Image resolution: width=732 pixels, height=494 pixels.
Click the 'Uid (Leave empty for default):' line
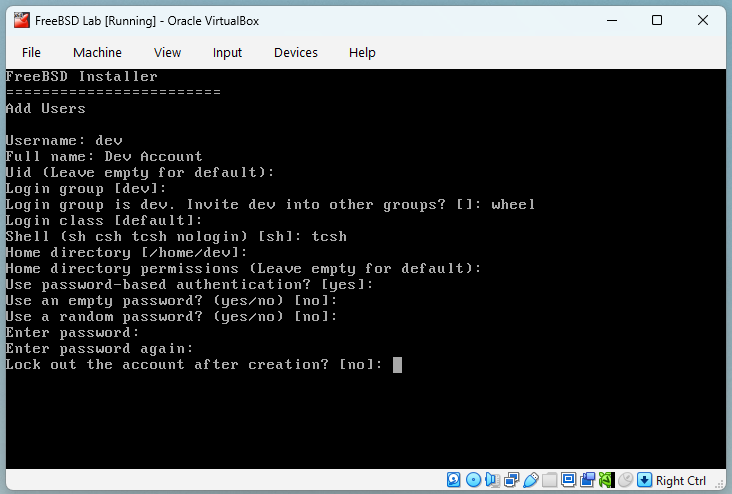(140, 172)
